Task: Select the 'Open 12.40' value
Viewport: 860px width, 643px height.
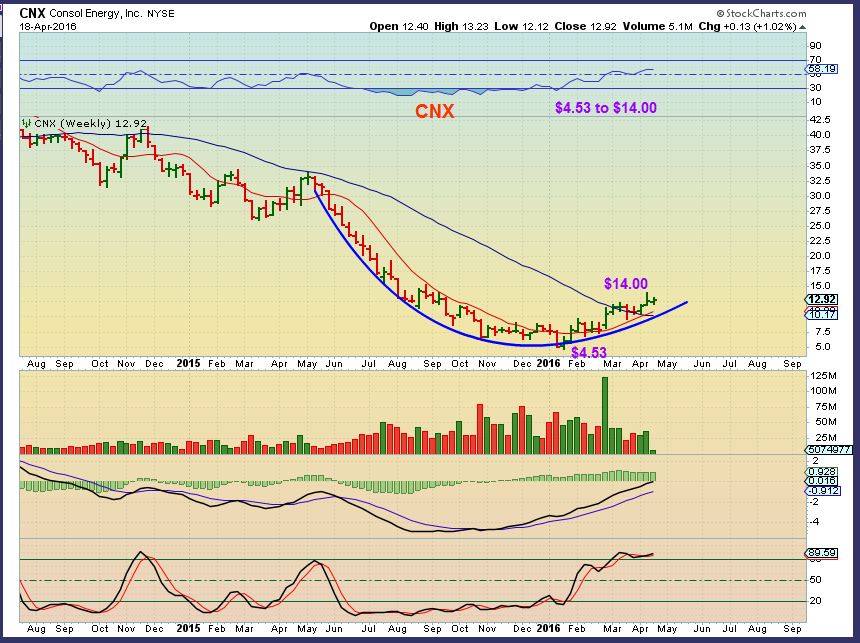Action: [x=399, y=26]
